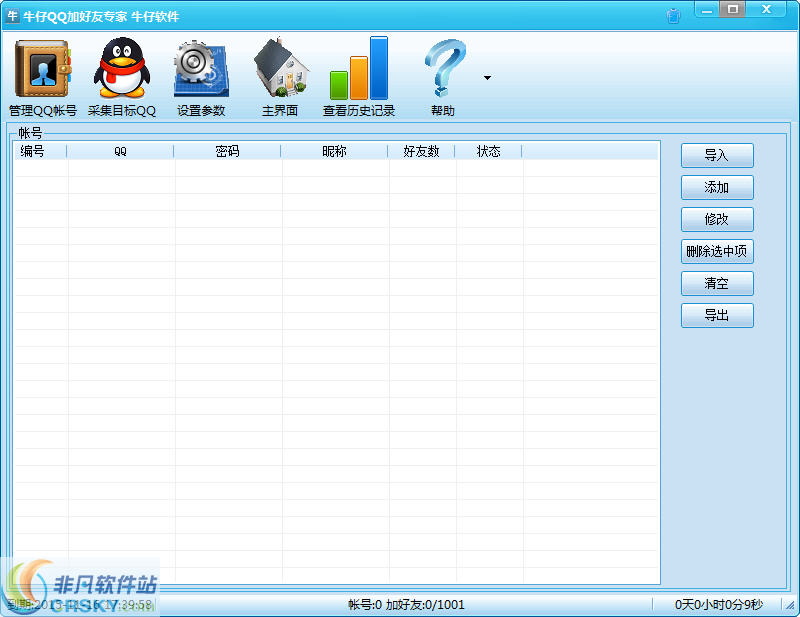Click the resize grip in status bar corner
Image resolution: width=800 pixels, height=617 pixels.
790,605
